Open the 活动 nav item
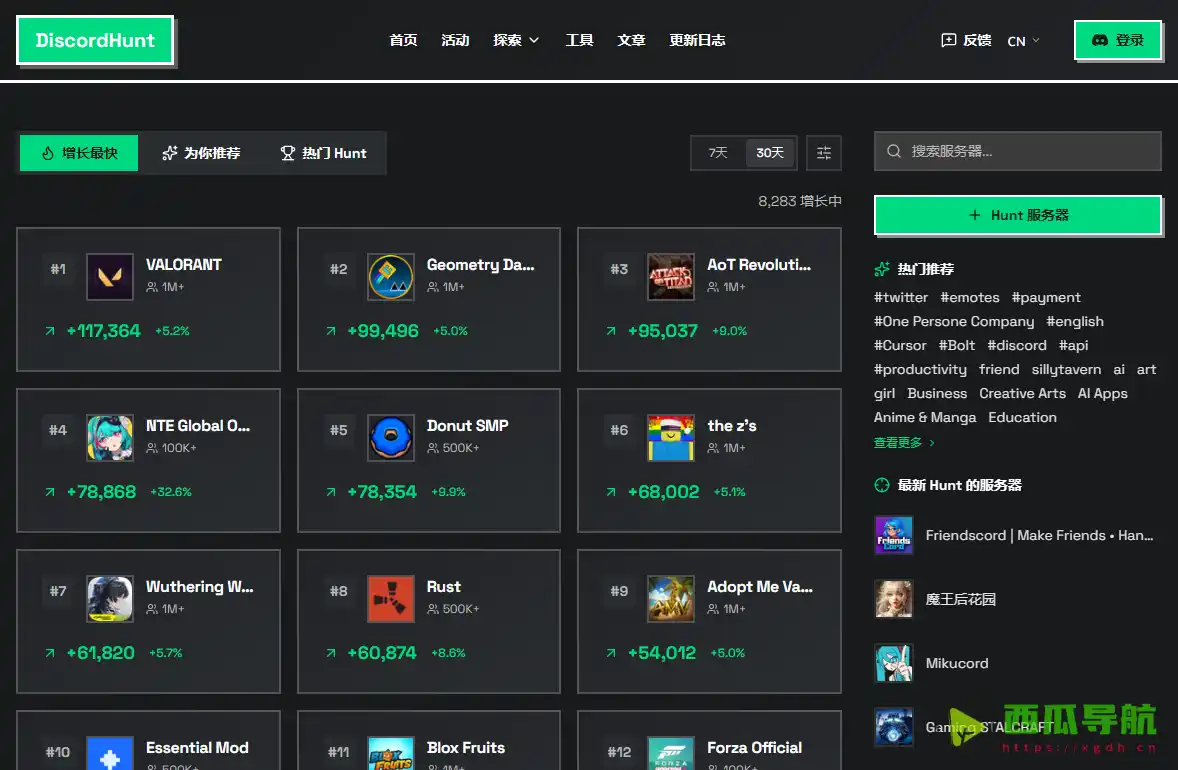Screen dimensions: 1178x770 (455, 41)
